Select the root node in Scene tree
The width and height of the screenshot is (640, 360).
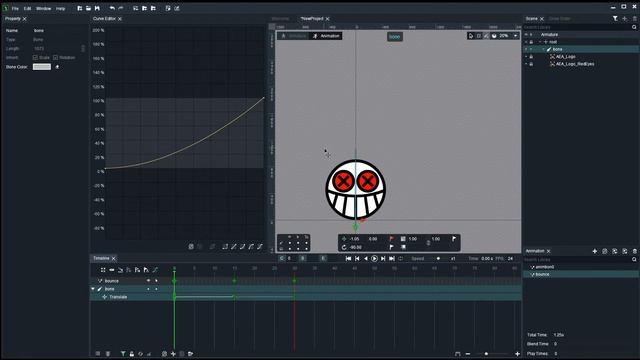pyautogui.click(x=553, y=42)
